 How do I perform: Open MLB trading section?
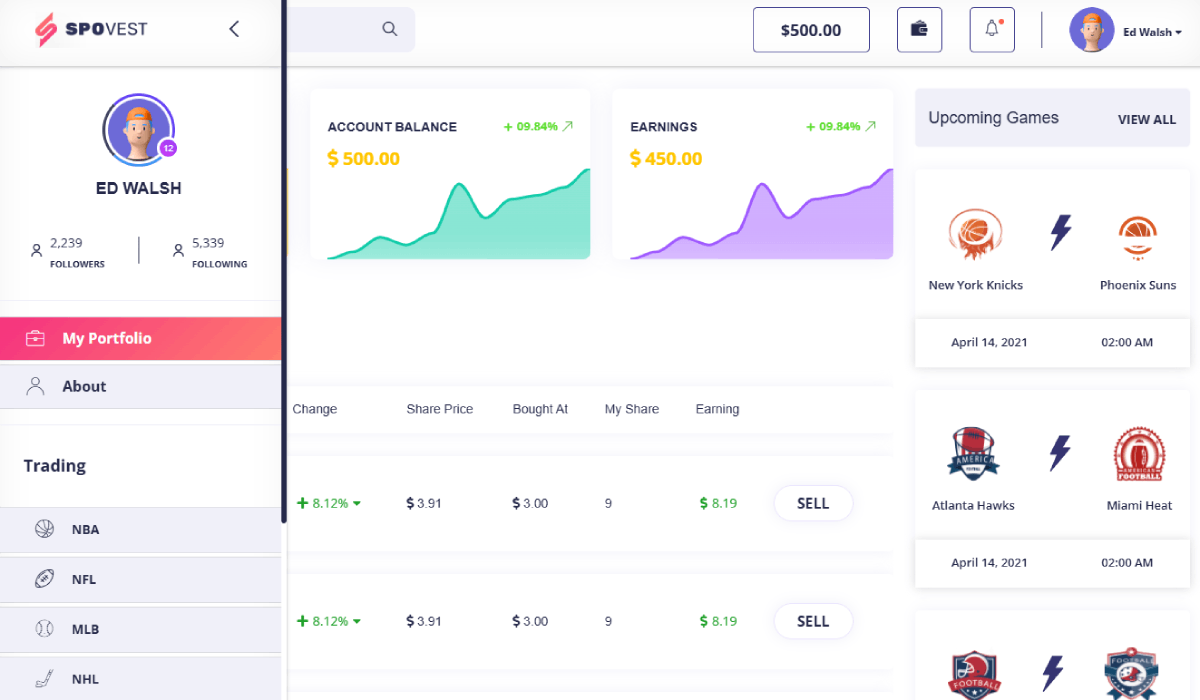140,629
